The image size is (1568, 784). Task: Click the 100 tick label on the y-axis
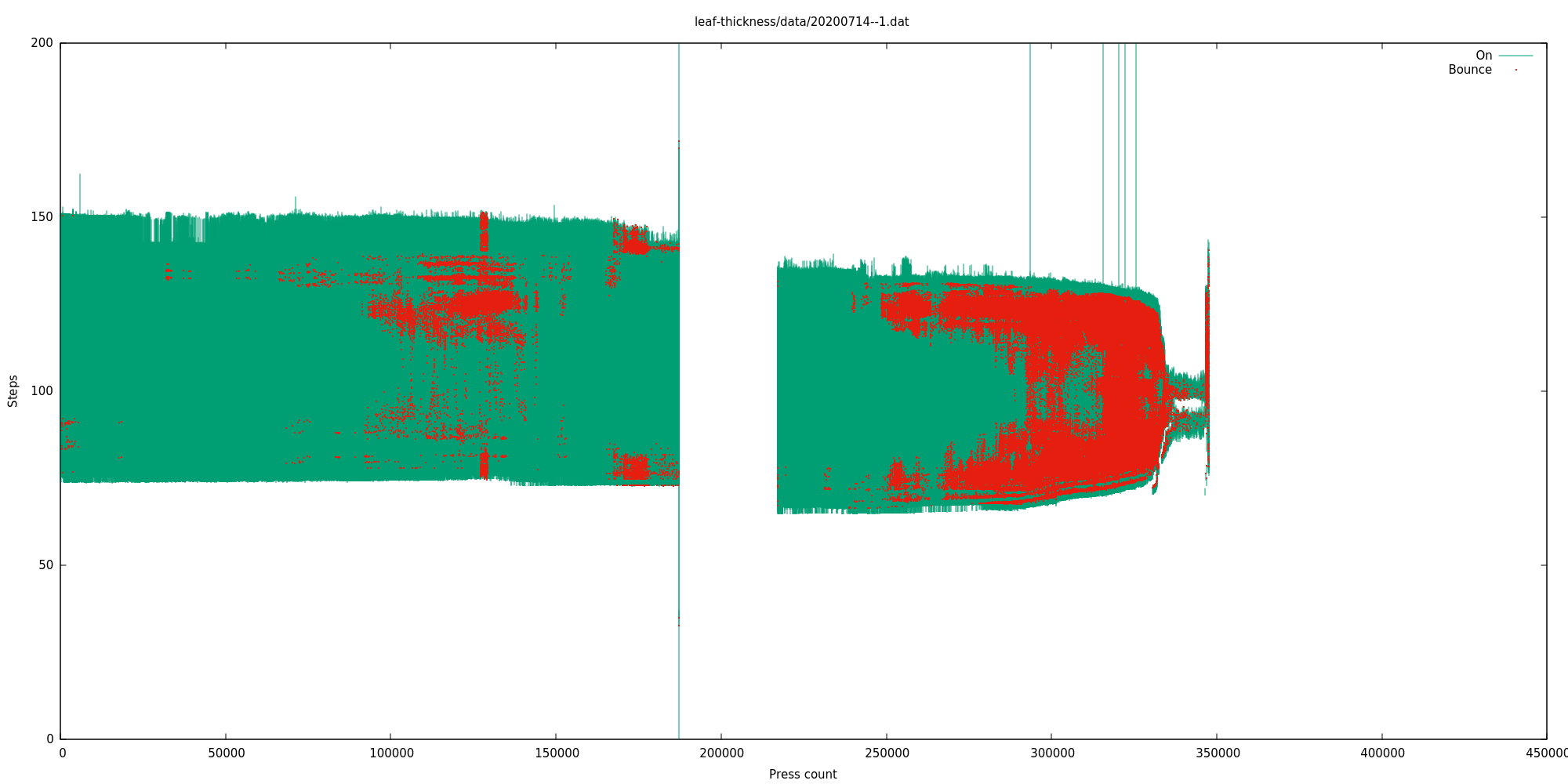[42, 391]
